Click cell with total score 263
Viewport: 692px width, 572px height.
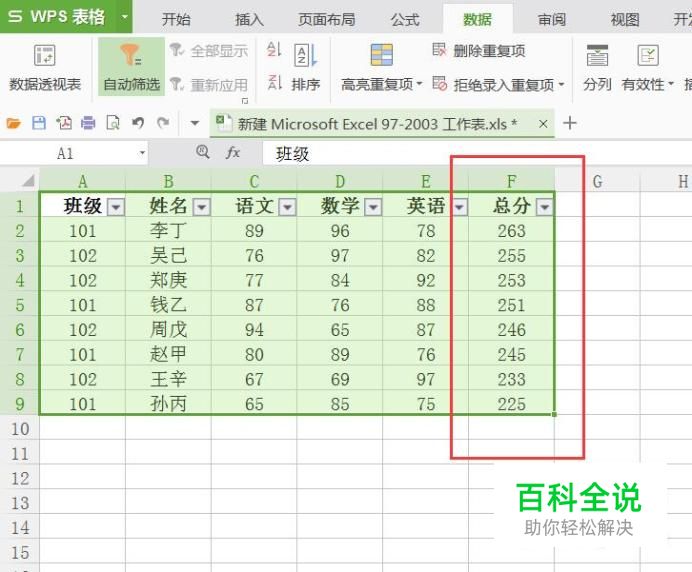[511, 231]
